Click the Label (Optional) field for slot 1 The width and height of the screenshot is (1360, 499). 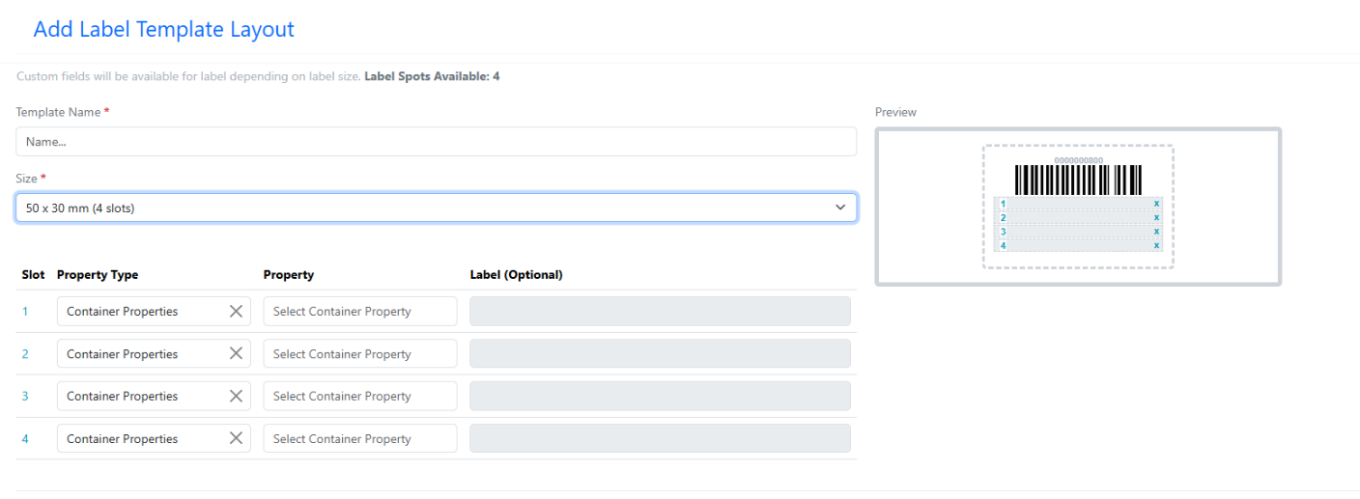coord(660,311)
